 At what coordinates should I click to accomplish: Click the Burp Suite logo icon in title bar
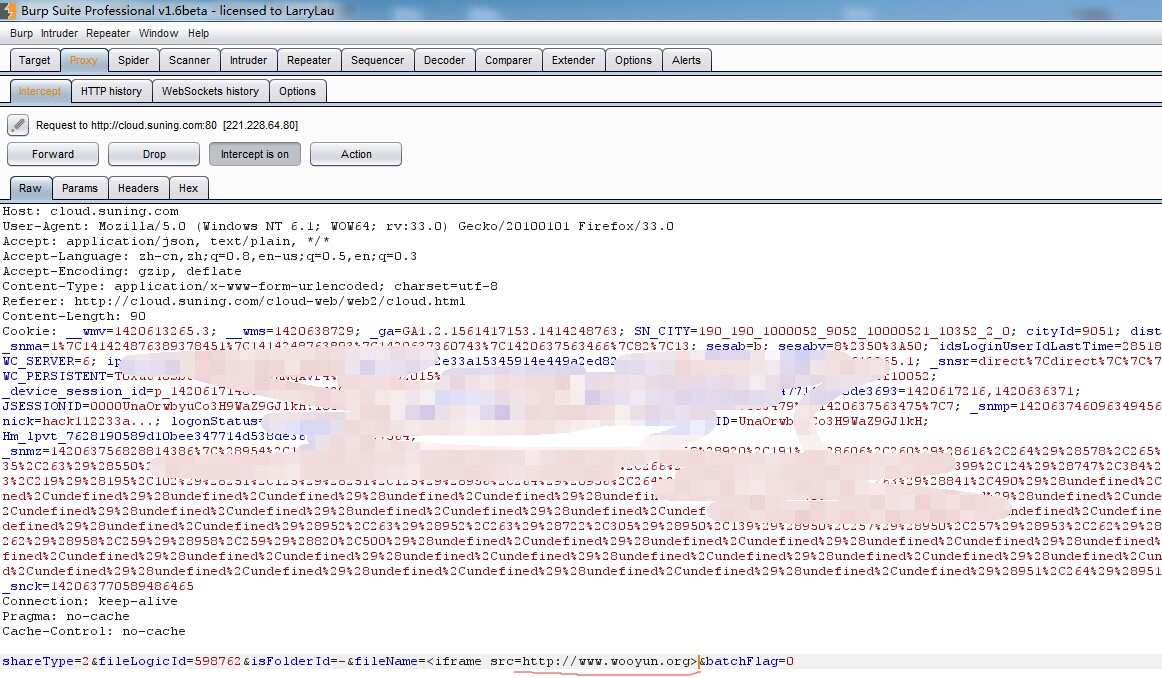coord(7,10)
